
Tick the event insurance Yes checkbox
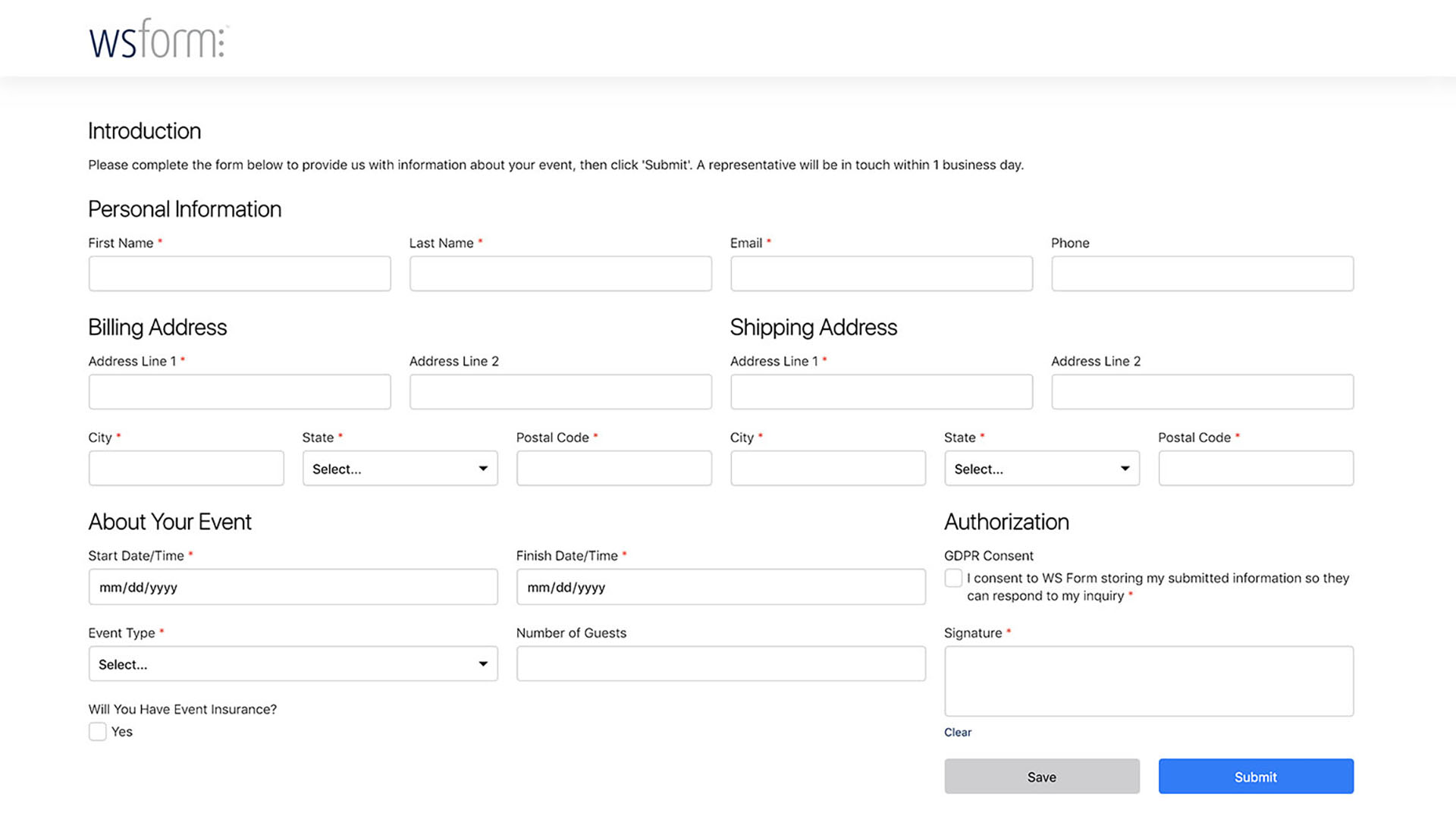pos(97,732)
